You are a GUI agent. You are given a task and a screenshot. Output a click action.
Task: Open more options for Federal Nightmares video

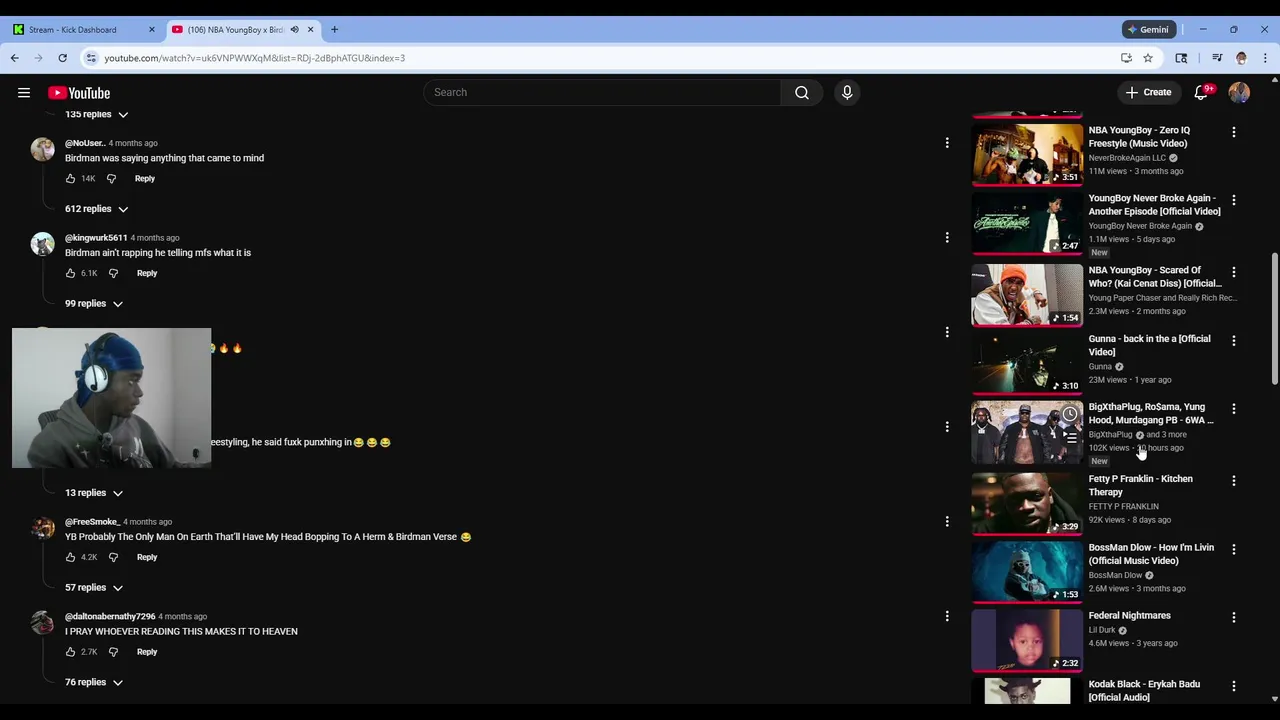point(1234,618)
